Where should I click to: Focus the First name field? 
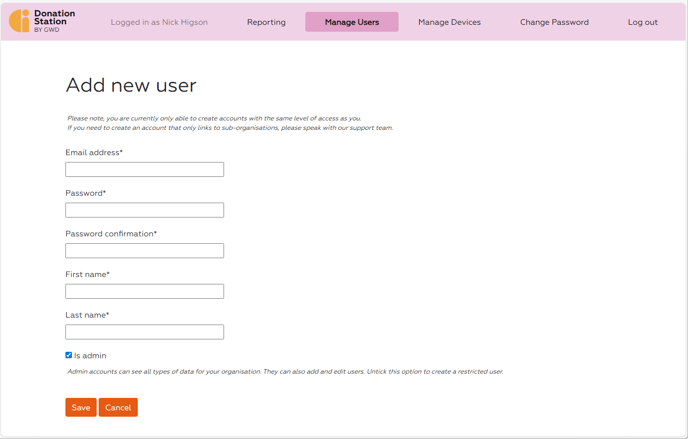(x=144, y=291)
